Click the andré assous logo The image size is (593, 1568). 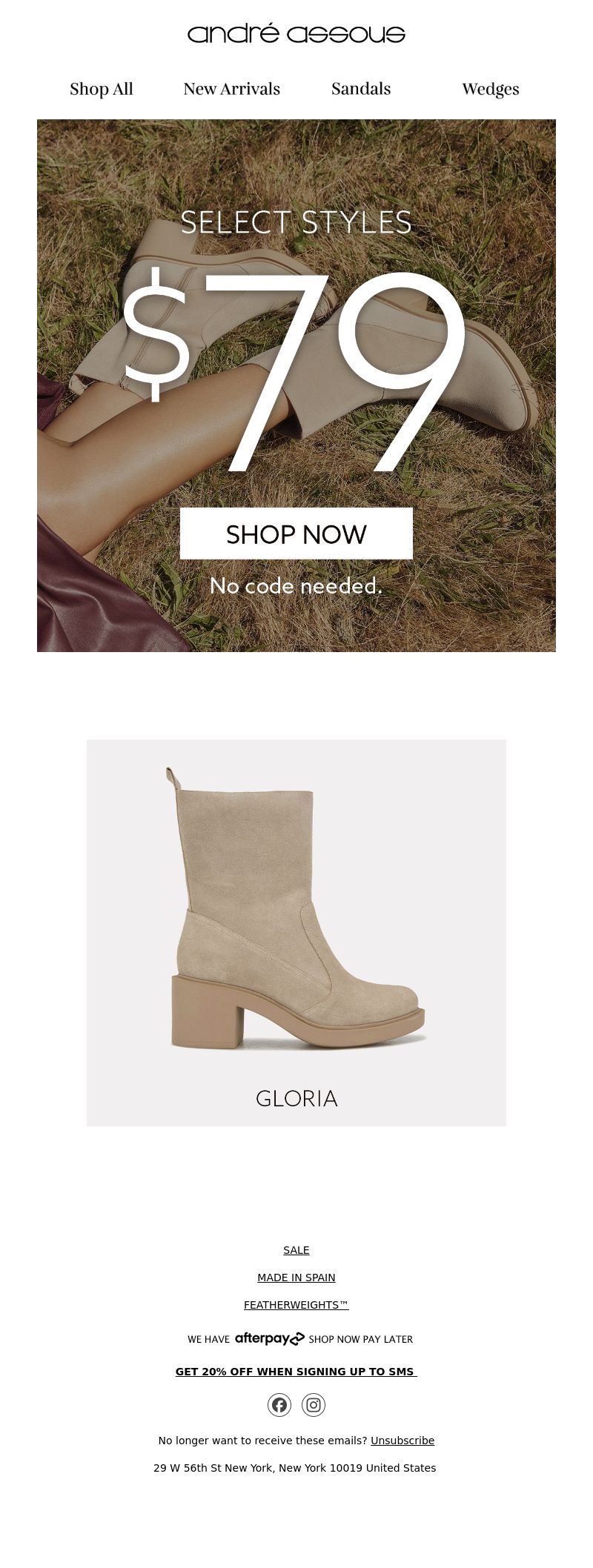click(296, 33)
